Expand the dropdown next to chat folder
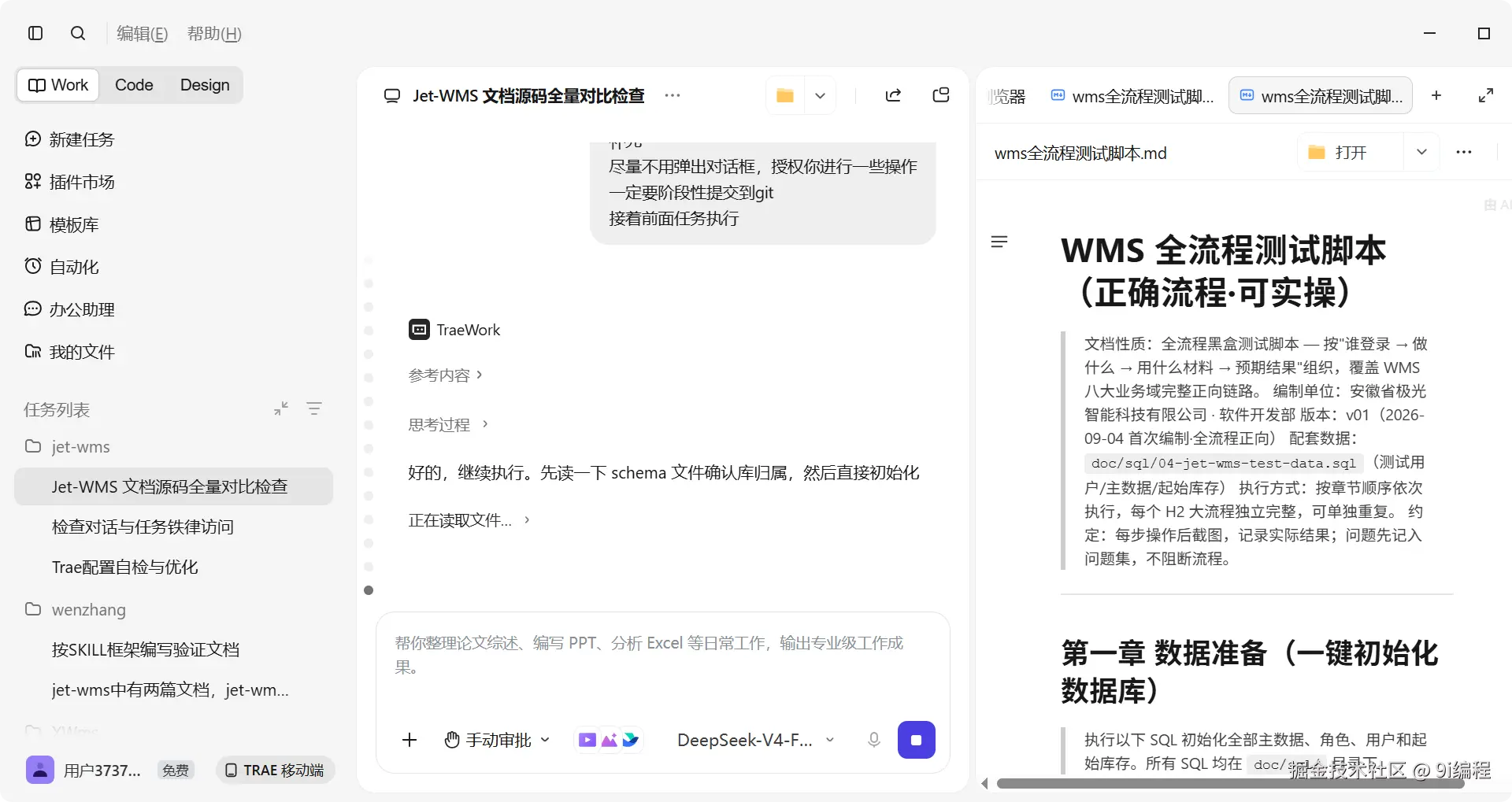The width and height of the screenshot is (1512, 802). (x=820, y=95)
